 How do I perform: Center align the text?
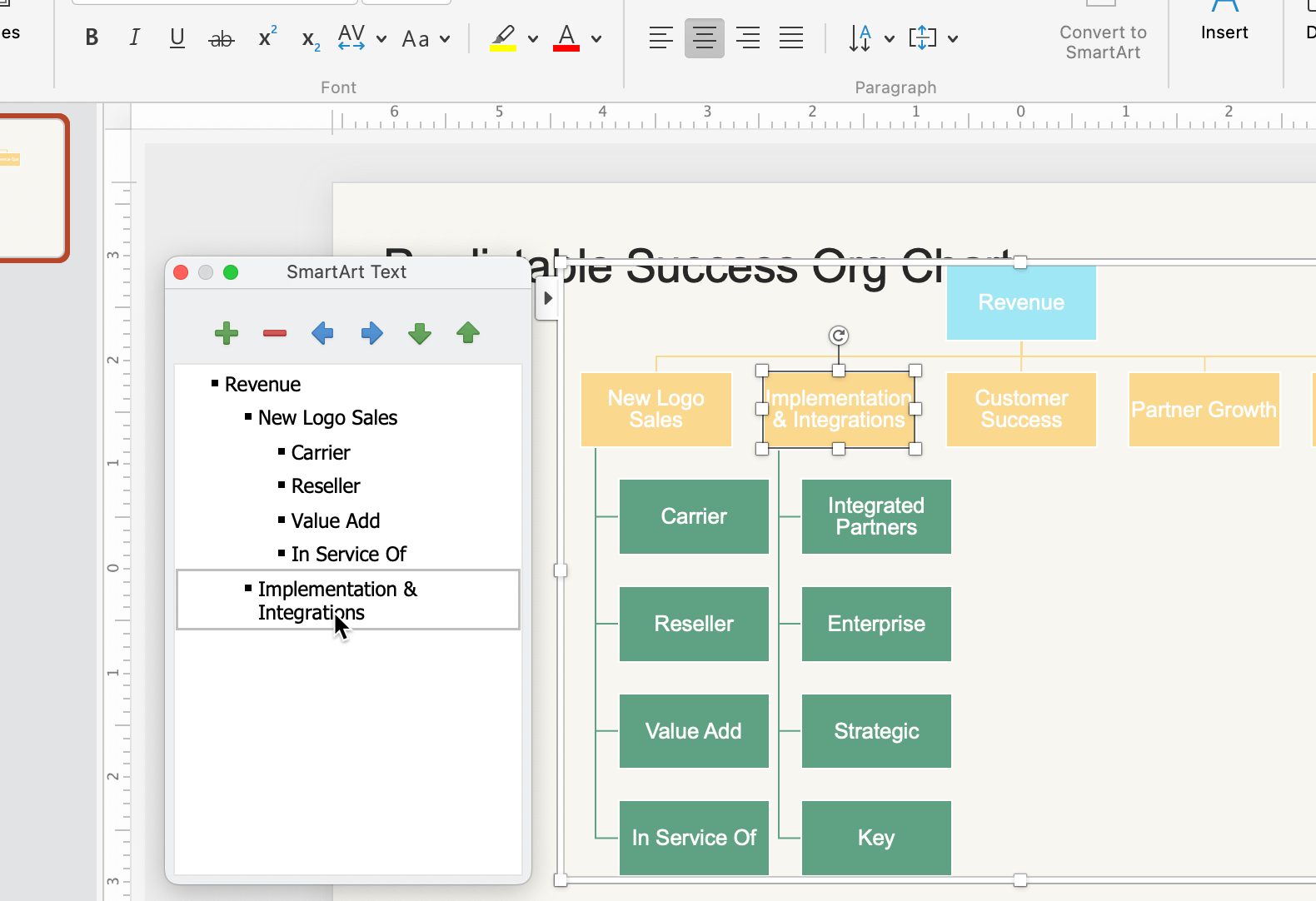click(704, 37)
